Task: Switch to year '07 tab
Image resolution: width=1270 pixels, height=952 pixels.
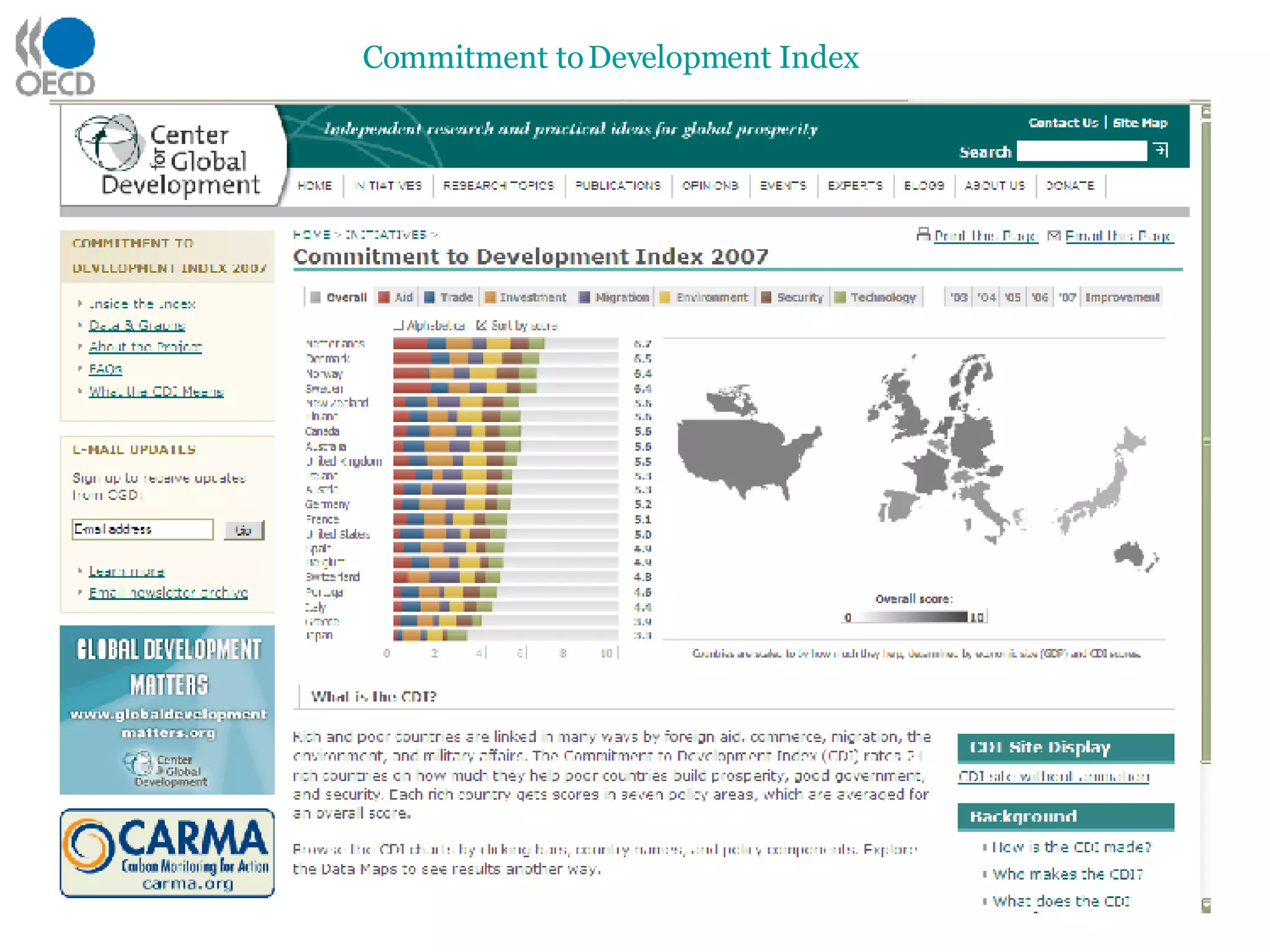Action: point(1067,297)
